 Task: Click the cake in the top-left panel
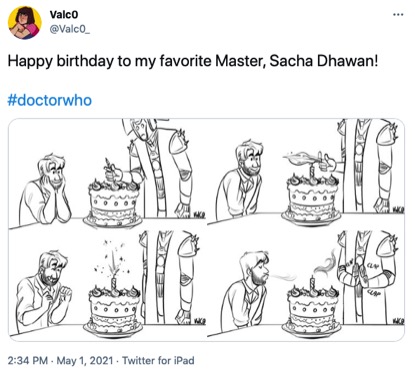[113, 204]
